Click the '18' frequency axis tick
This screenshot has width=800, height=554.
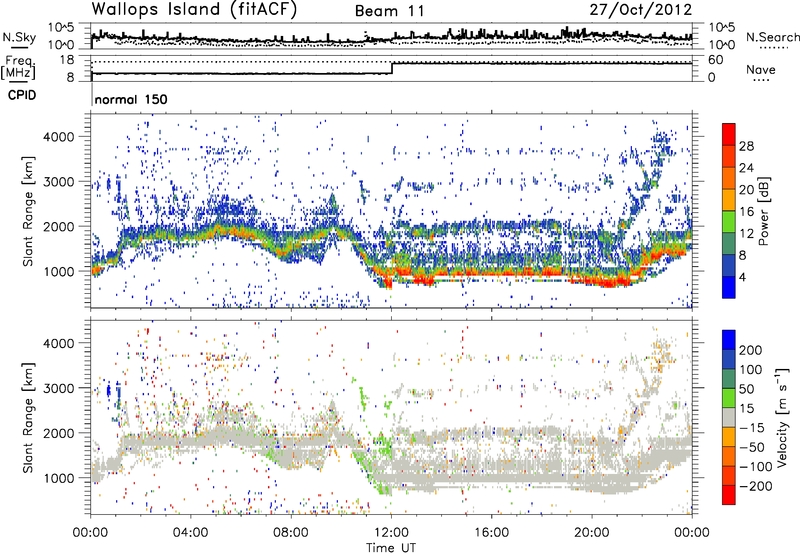pos(67,60)
